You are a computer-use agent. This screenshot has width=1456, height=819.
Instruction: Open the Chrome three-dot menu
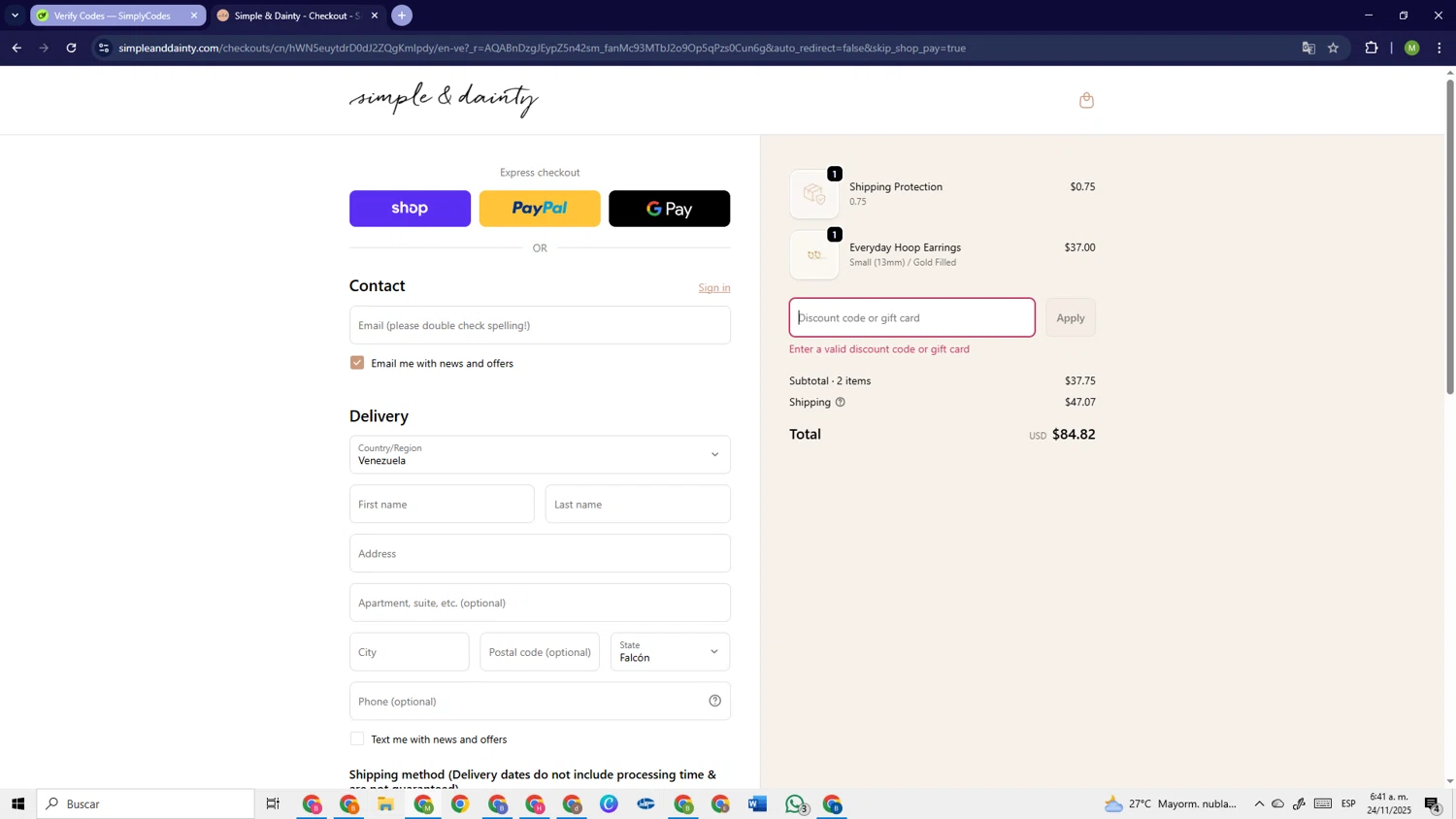click(x=1439, y=48)
